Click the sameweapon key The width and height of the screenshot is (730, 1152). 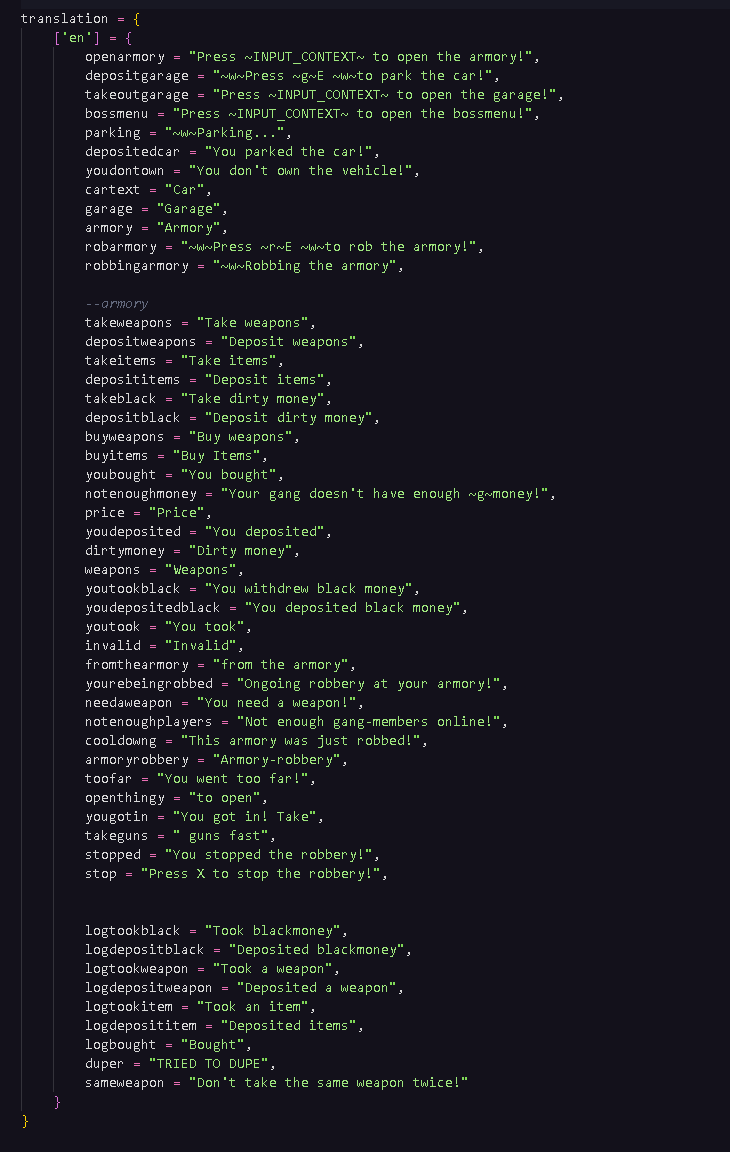(124, 1083)
